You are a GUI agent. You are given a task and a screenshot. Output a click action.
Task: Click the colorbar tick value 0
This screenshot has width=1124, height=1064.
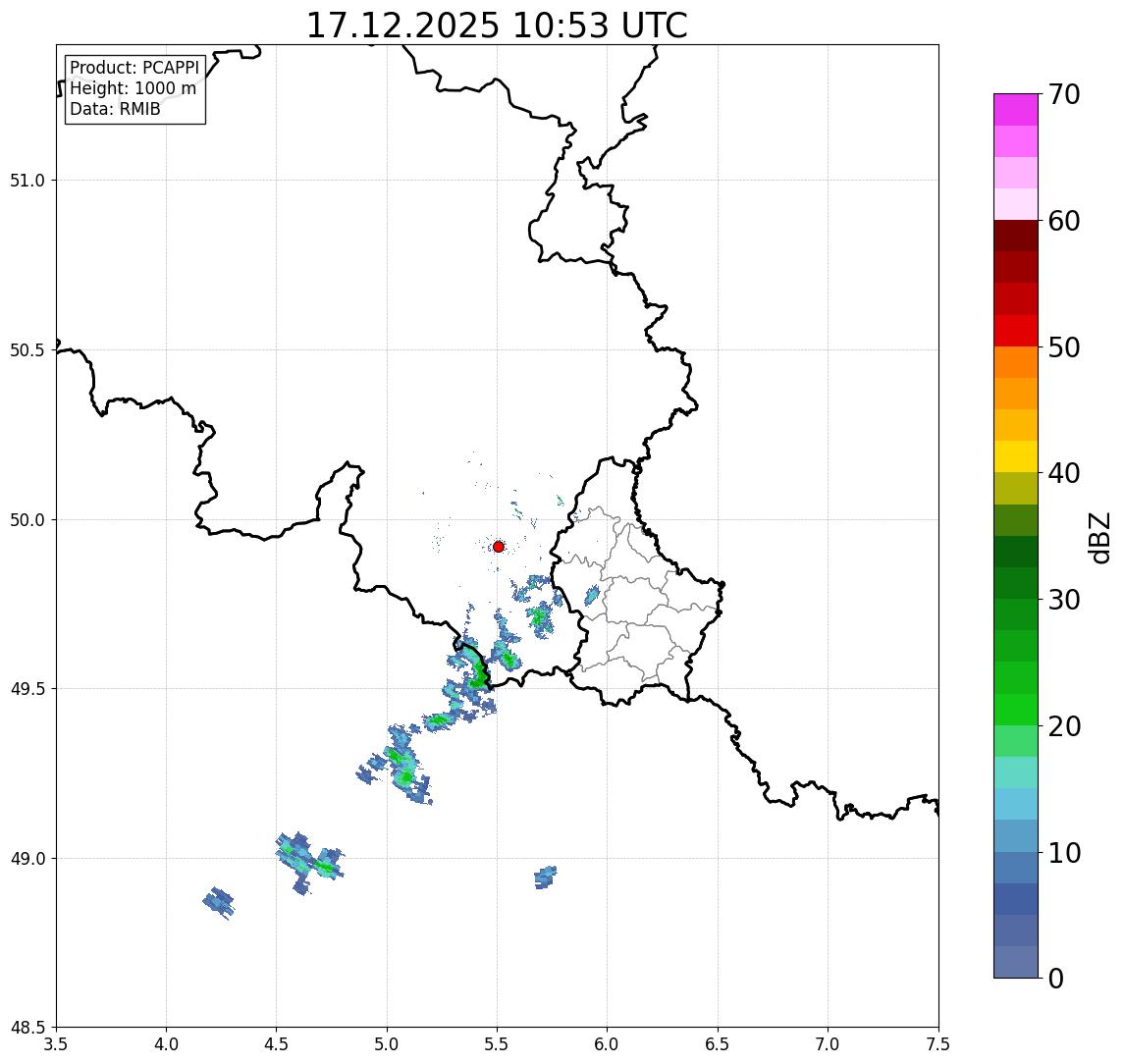coord(1056,978)
